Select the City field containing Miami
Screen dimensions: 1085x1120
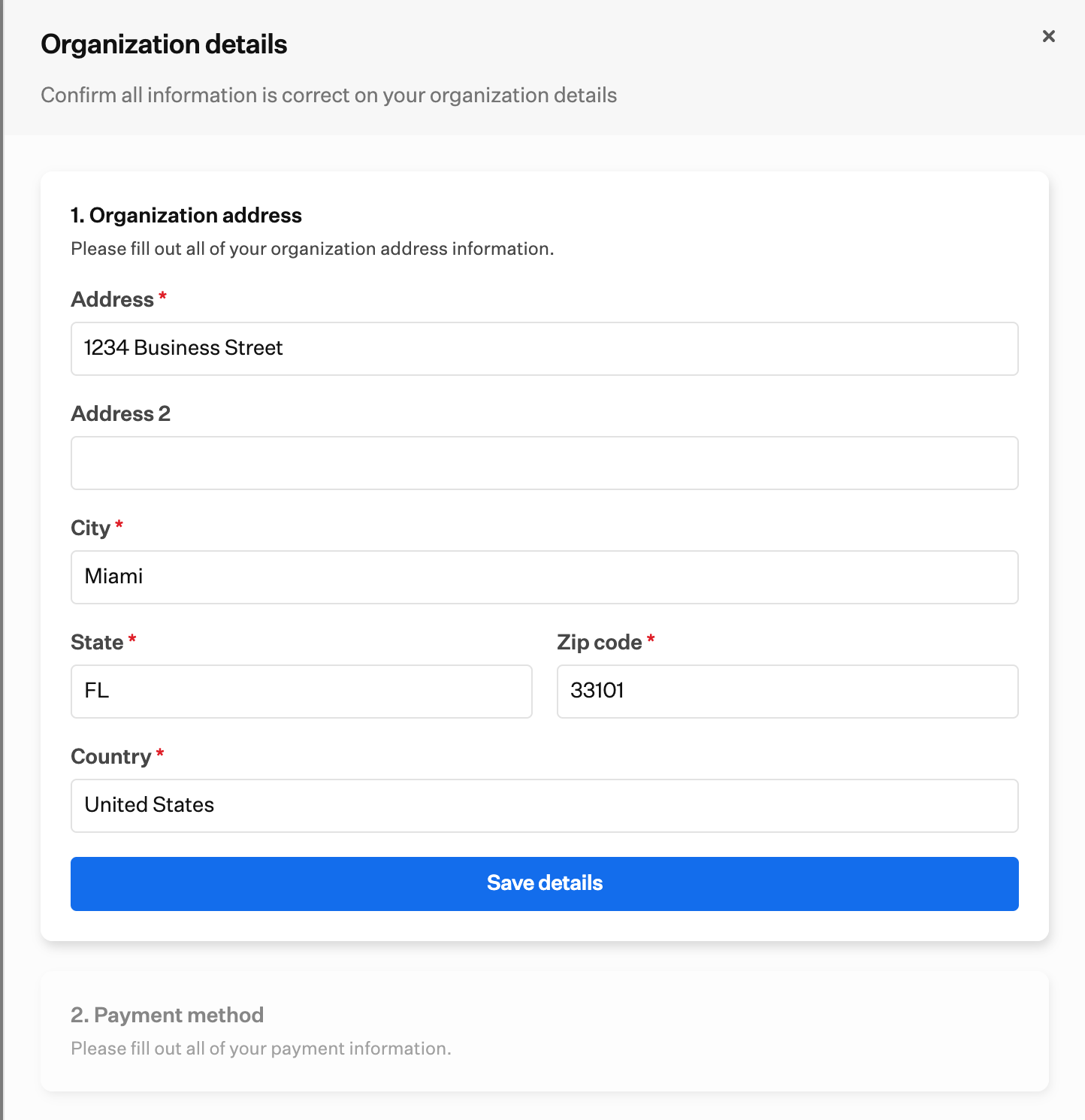point(545,577)
